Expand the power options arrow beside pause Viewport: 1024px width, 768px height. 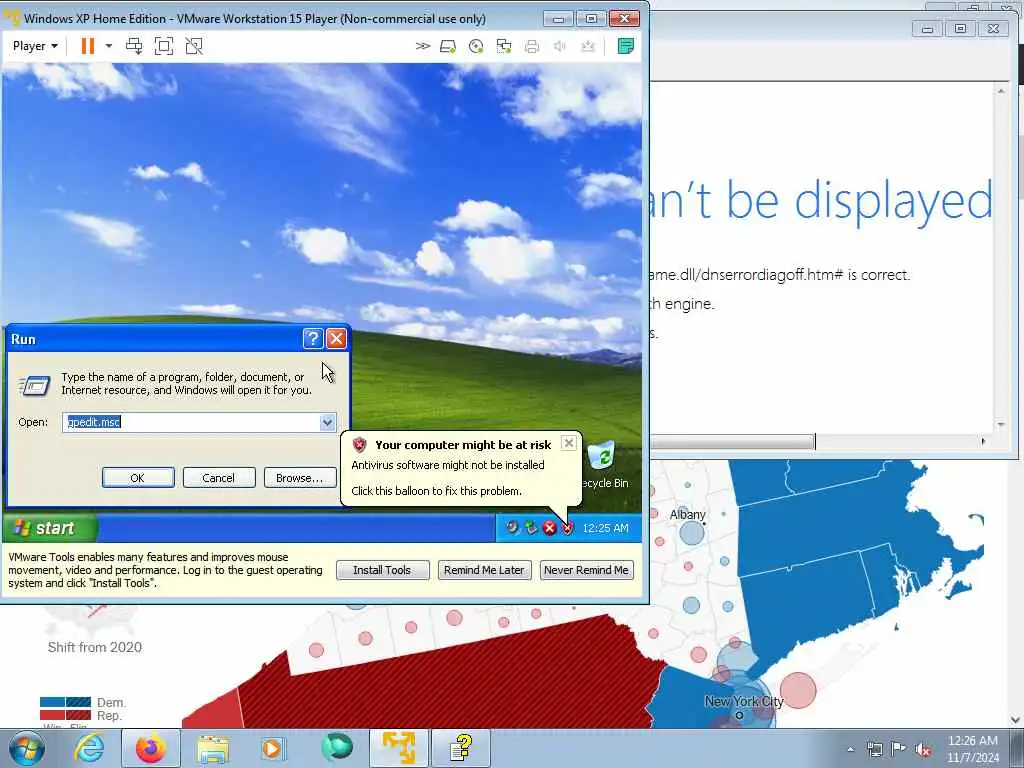tap(108, 46)
